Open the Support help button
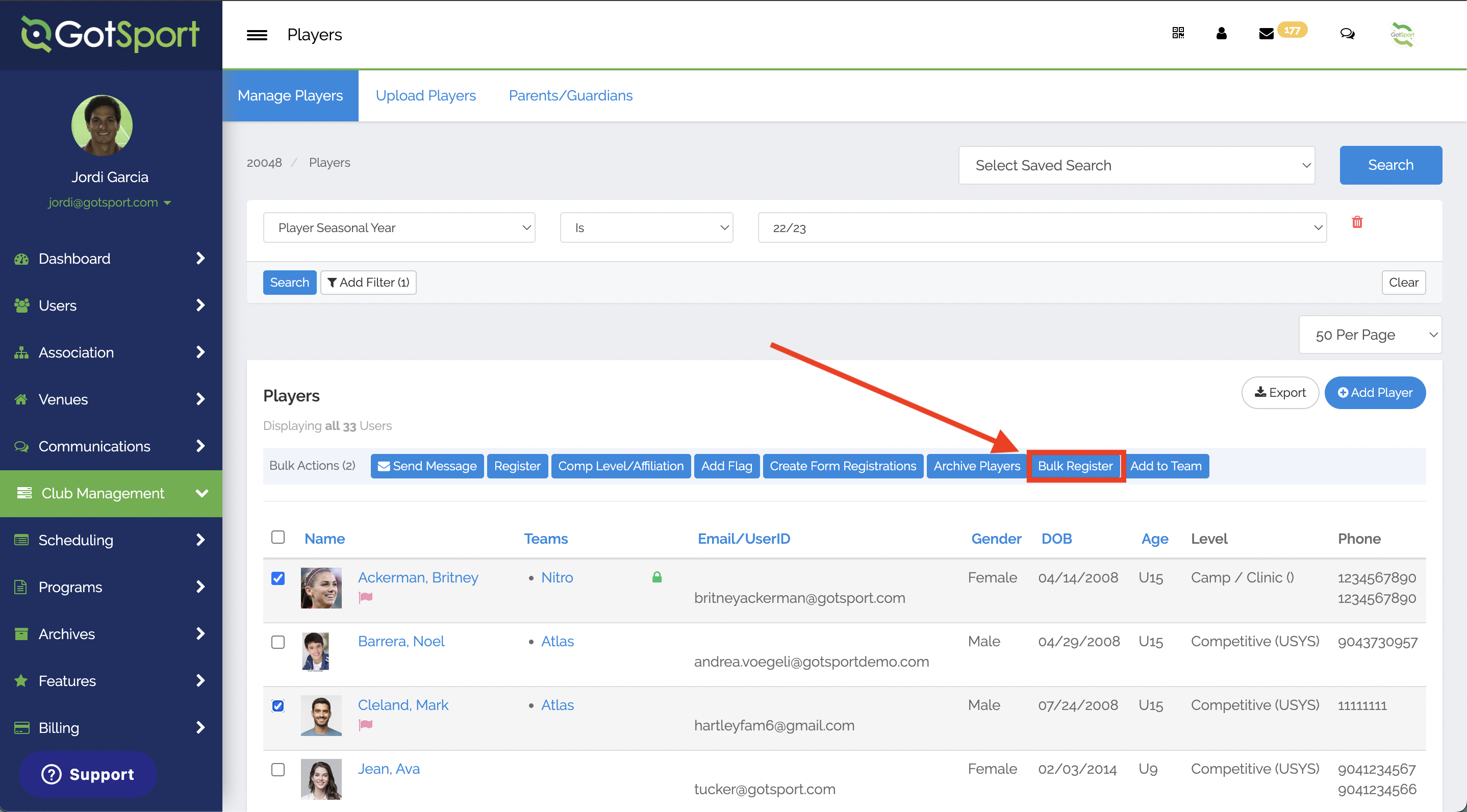Viewport: 1467px width, 812px height. tap(88, 775)
